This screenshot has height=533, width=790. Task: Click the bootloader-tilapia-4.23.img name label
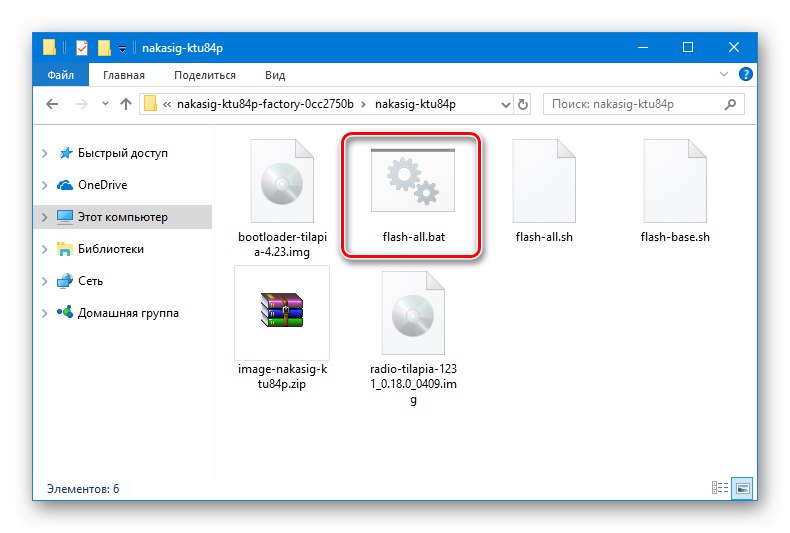pos(282,244)
